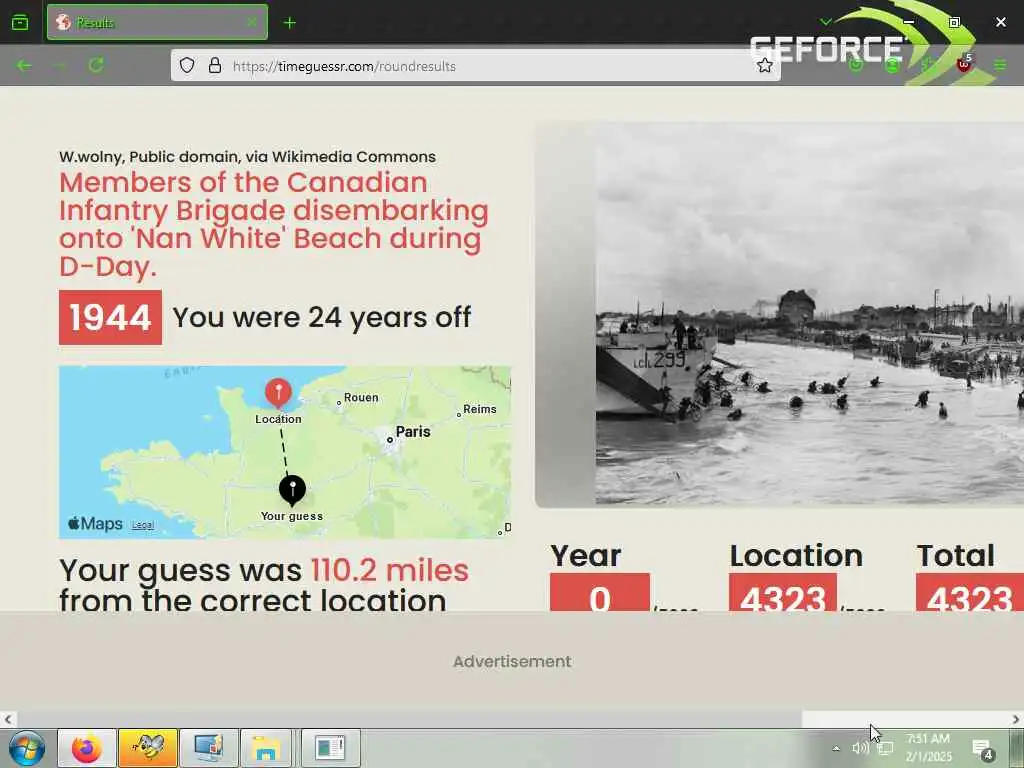Click the Paris label on the map
This screenshot has height=768, width=1024.
413,432
